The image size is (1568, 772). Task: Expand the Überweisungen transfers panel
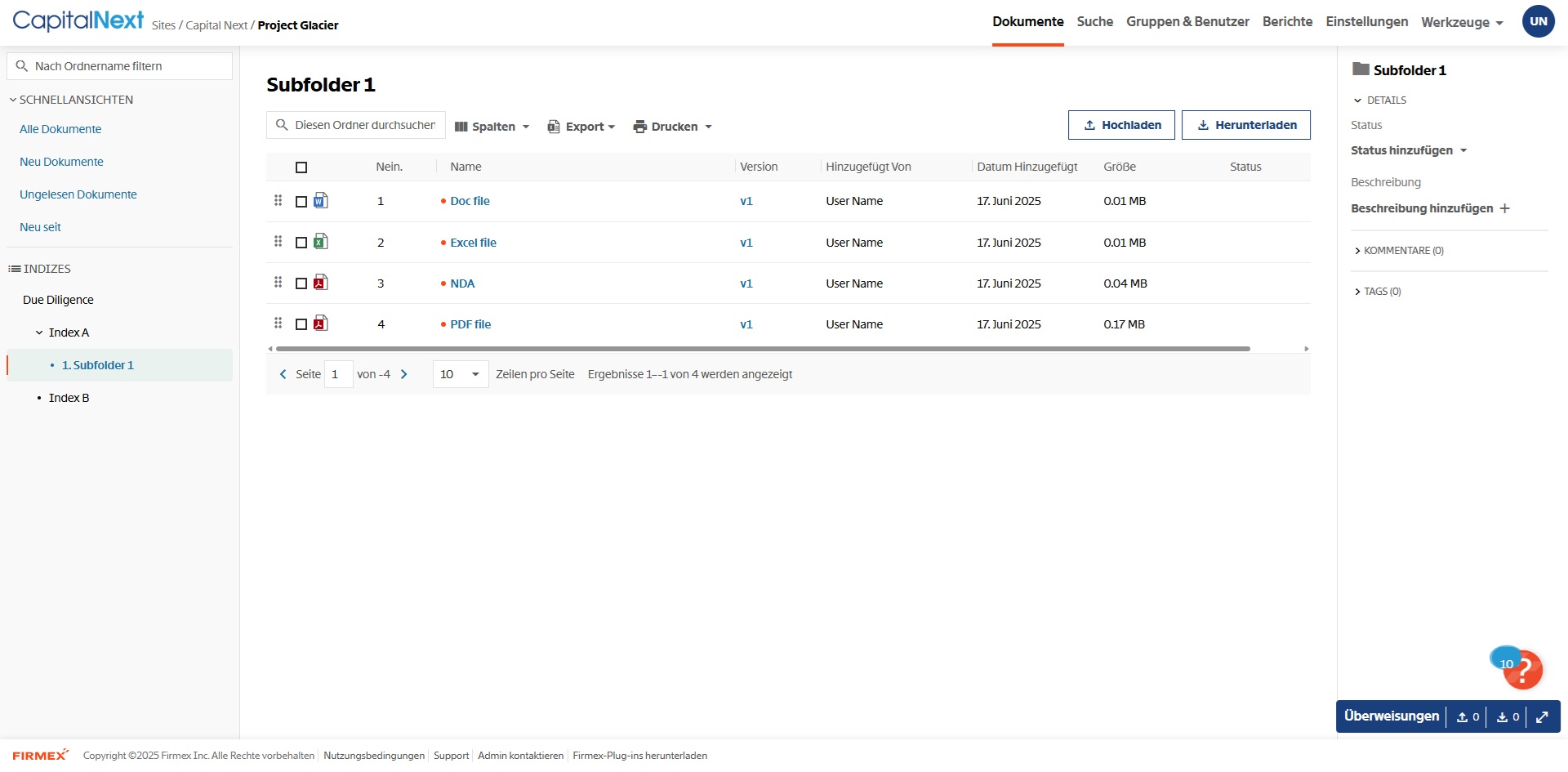(1542, 717)
